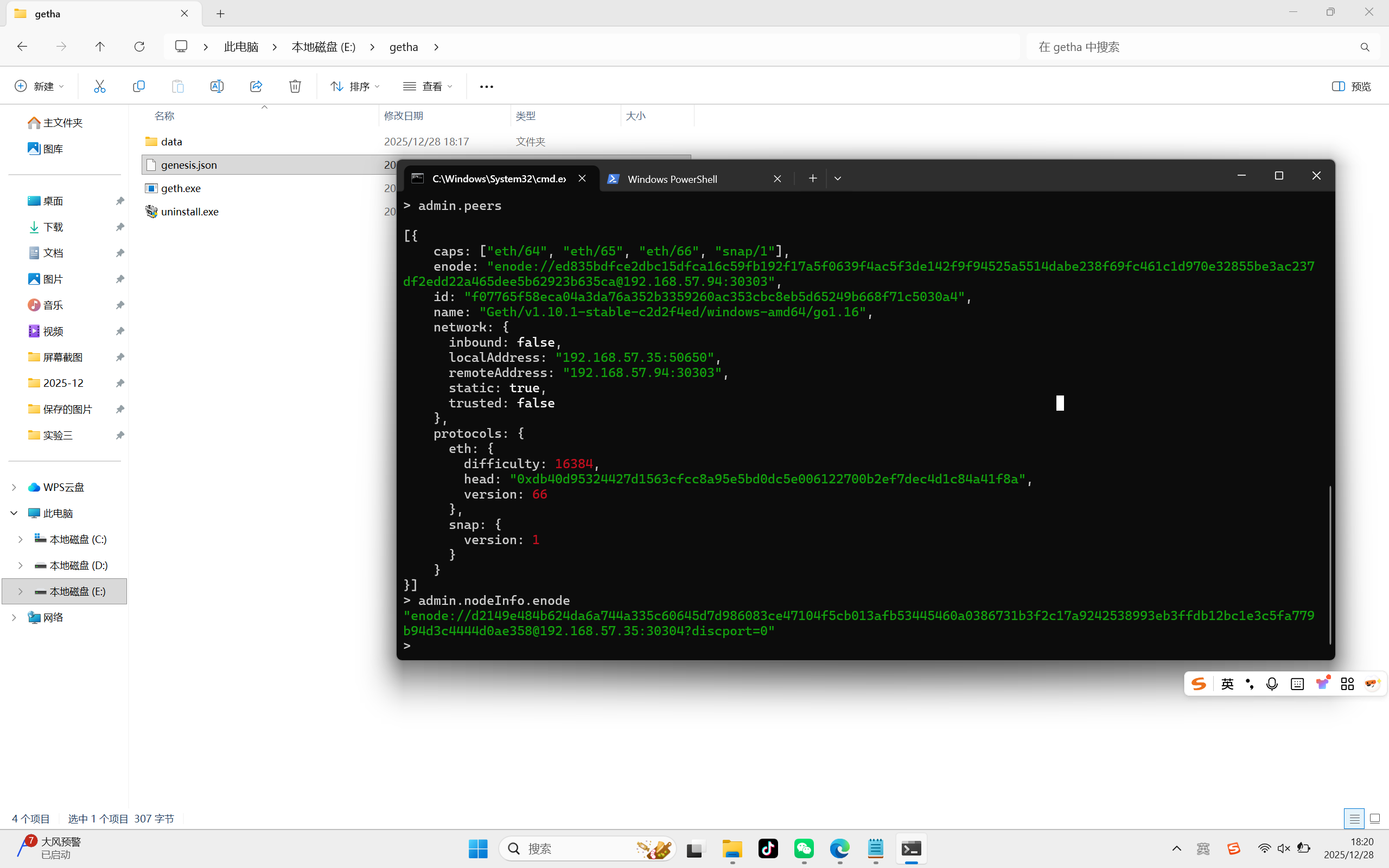
Task: Click the Copy icon in toolbar
Action: 138,86
